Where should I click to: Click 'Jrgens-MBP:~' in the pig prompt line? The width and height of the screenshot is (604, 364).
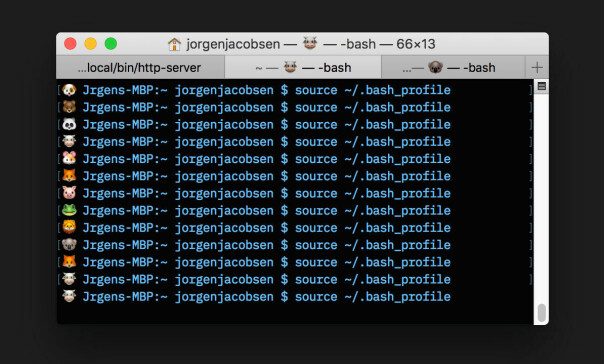pos(125,194)
